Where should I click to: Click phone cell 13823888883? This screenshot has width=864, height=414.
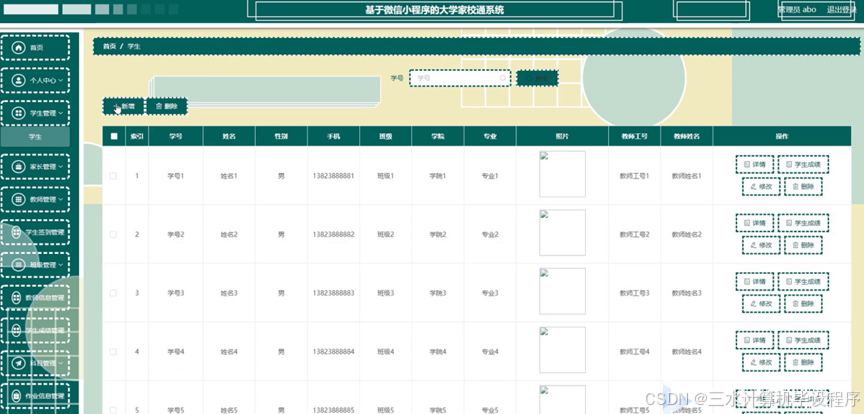333,293
